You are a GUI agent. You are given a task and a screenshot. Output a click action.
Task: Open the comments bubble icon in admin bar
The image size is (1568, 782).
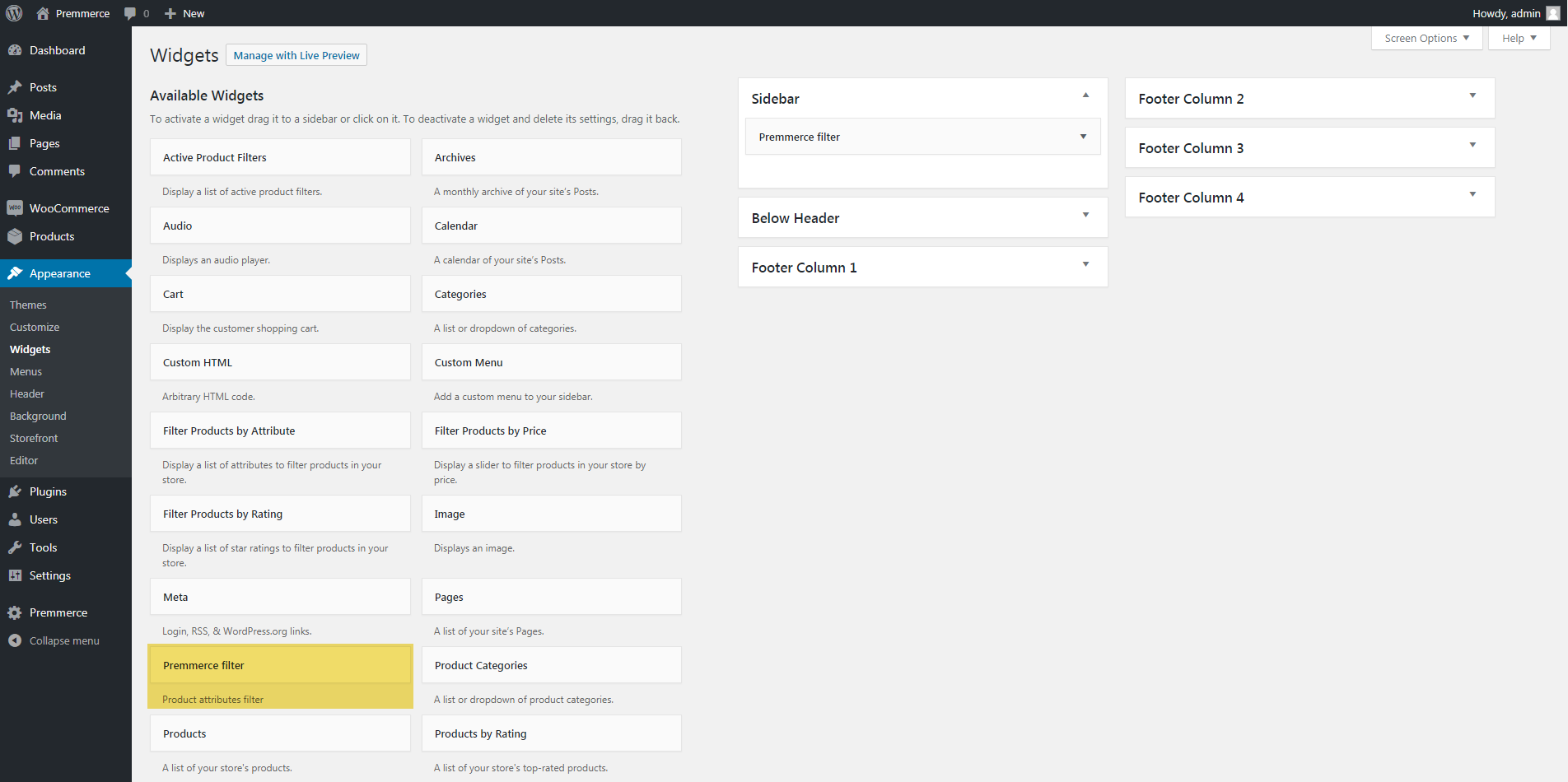click(130, 13)
